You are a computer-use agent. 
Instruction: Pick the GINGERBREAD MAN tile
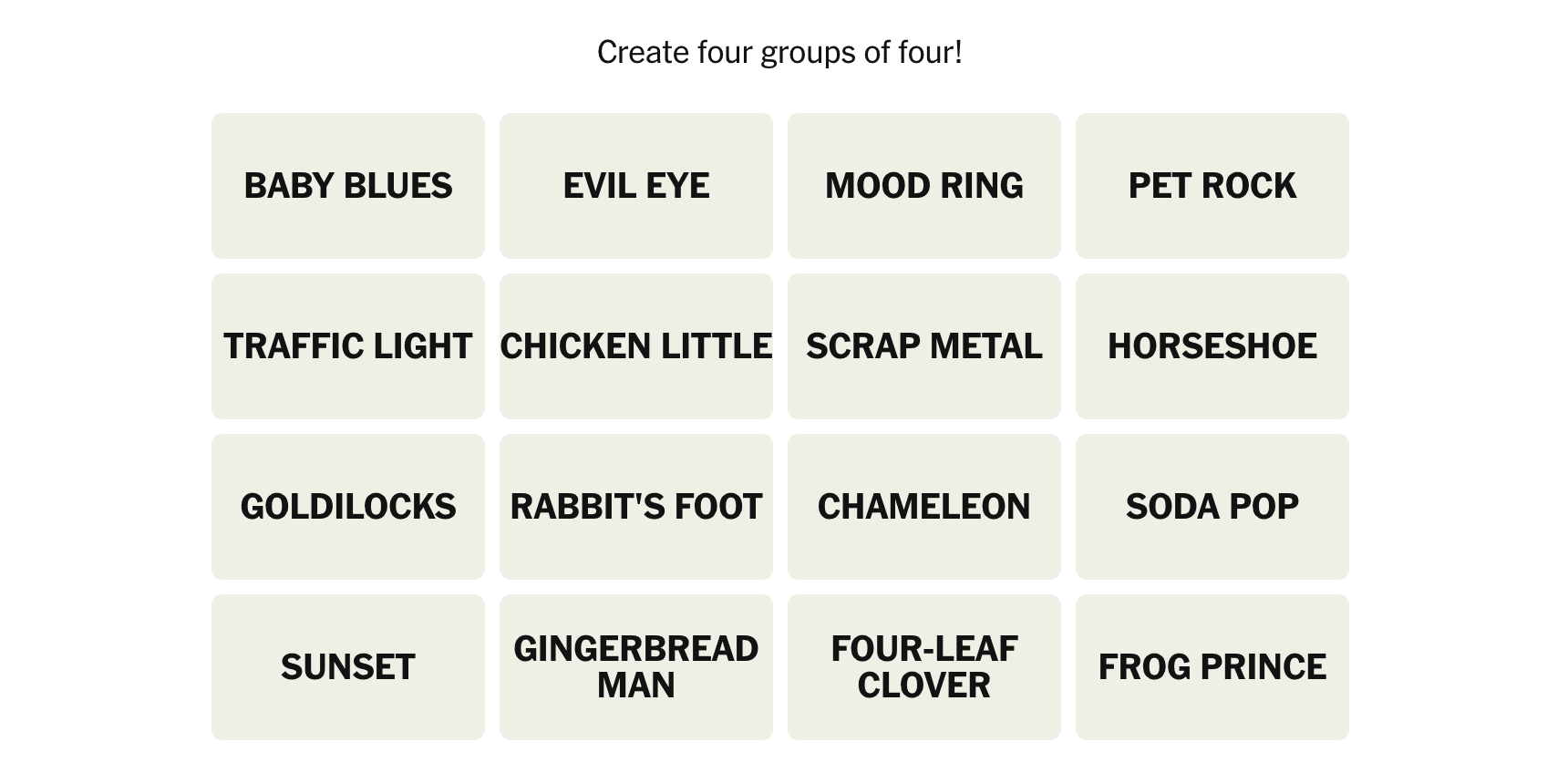(636, 667)
